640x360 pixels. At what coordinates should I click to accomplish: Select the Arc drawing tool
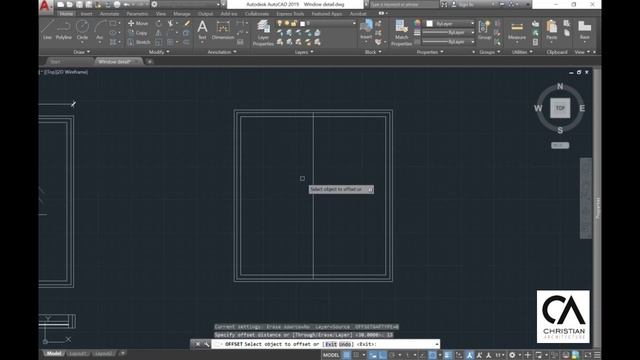pos(100,30)
